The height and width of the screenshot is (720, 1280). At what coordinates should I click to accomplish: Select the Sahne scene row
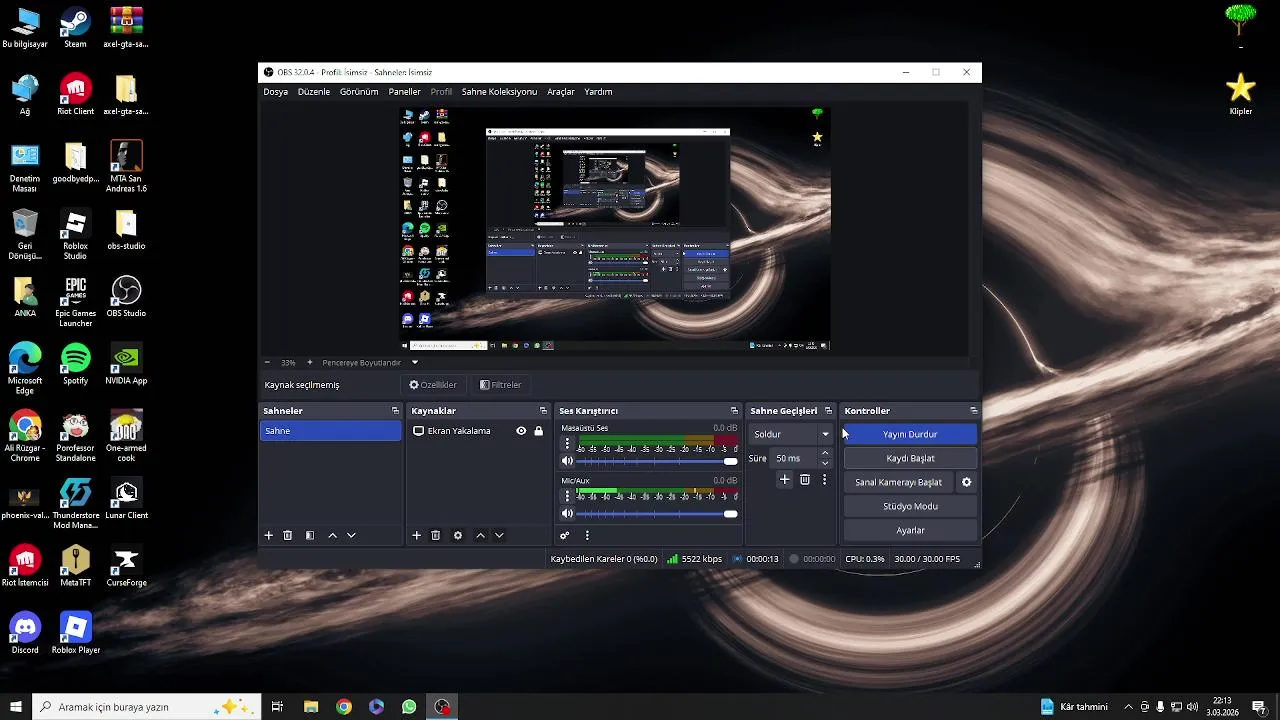pos(330,431)
